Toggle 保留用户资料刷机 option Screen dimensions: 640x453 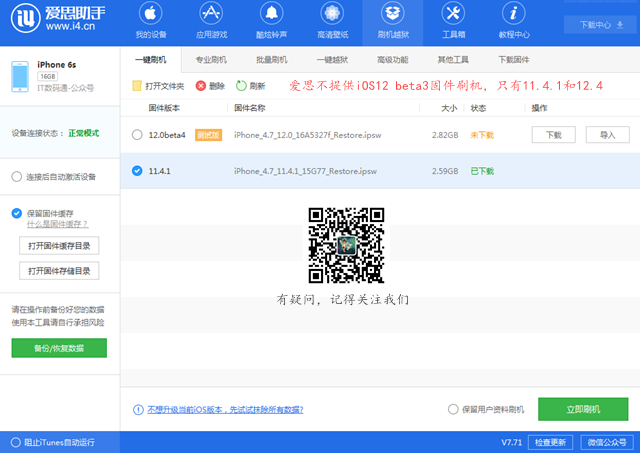pos(453,409)
